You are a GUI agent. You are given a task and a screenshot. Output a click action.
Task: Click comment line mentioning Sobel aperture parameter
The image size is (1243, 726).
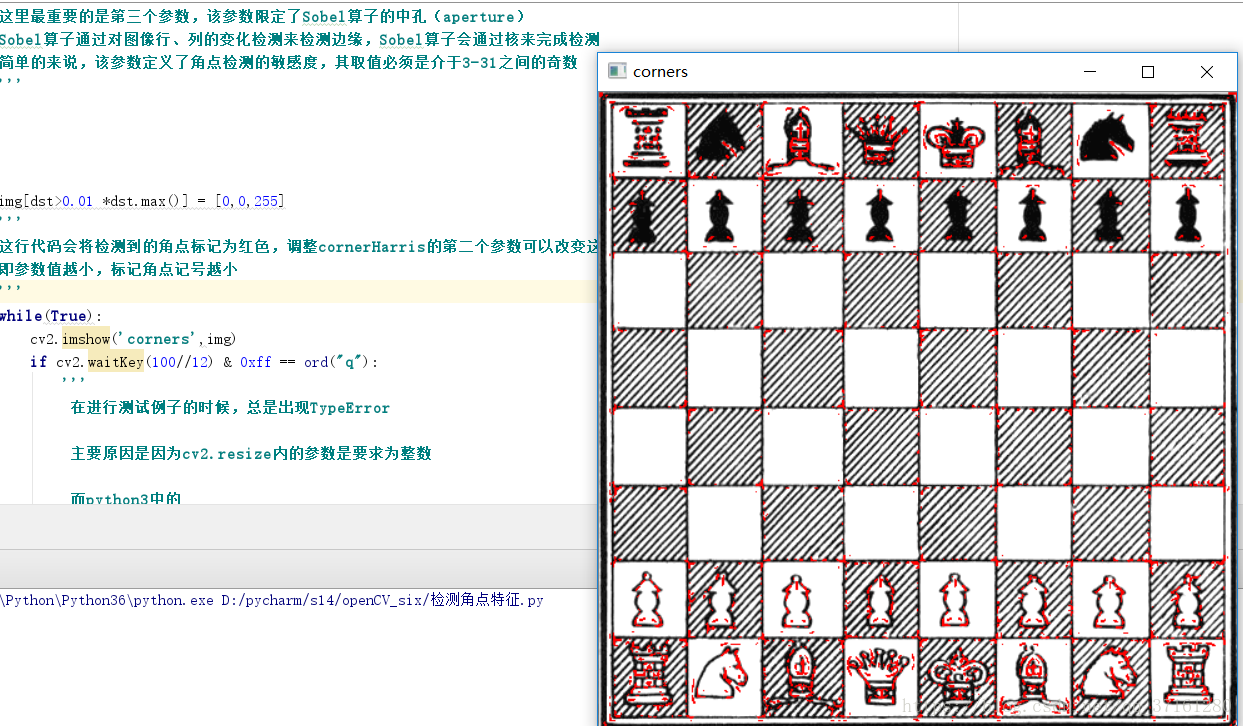262,17
